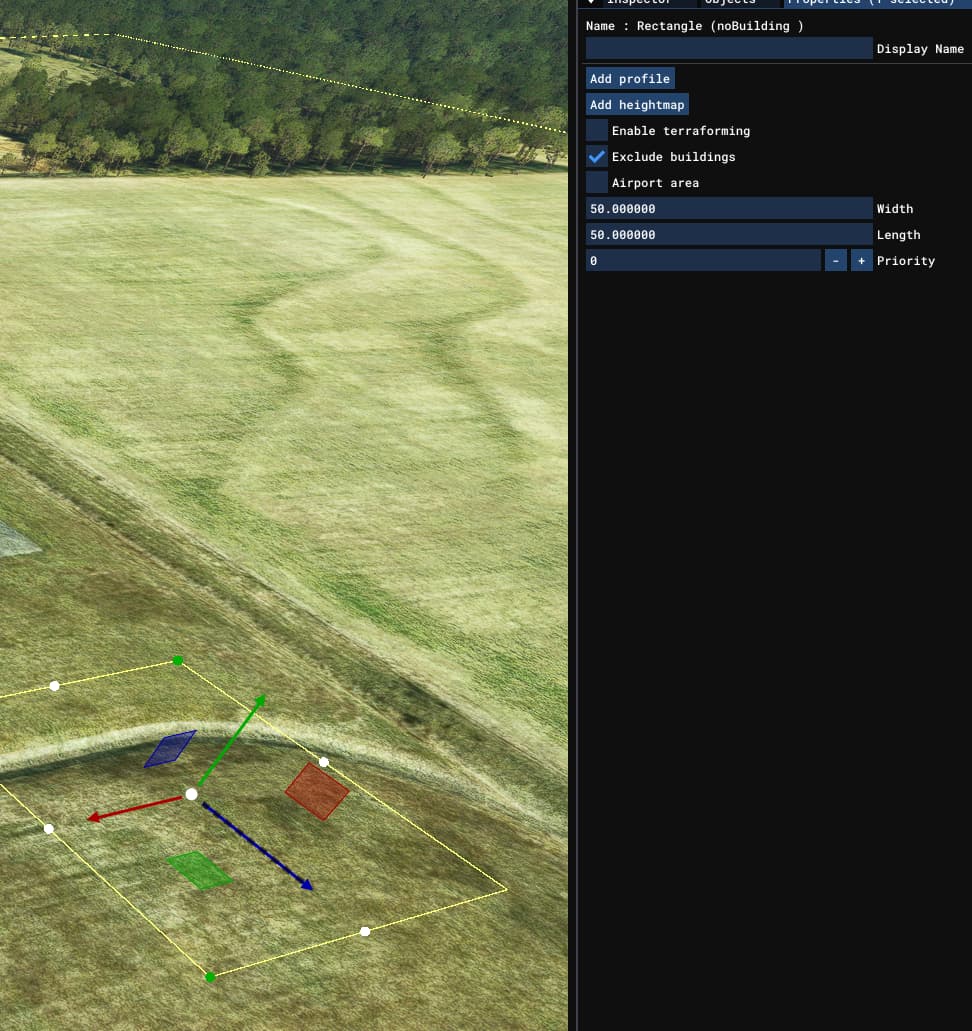This screenshot has width=972, height=1031.
Task: Click the white midpoint handle on the rectangle's lower-left edge
Action: (x=49, y=828)
